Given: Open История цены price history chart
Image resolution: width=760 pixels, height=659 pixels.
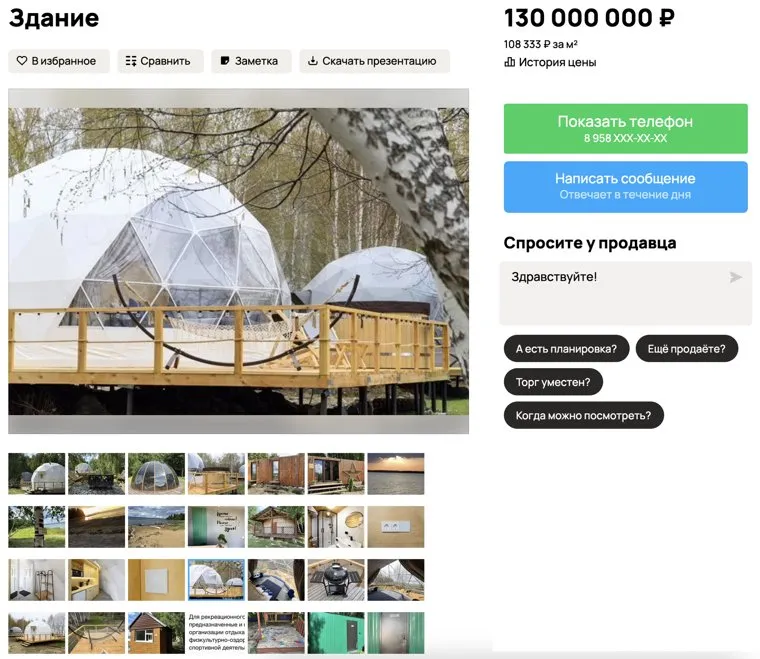Looking at the screenshot, I should pos(550,63).
